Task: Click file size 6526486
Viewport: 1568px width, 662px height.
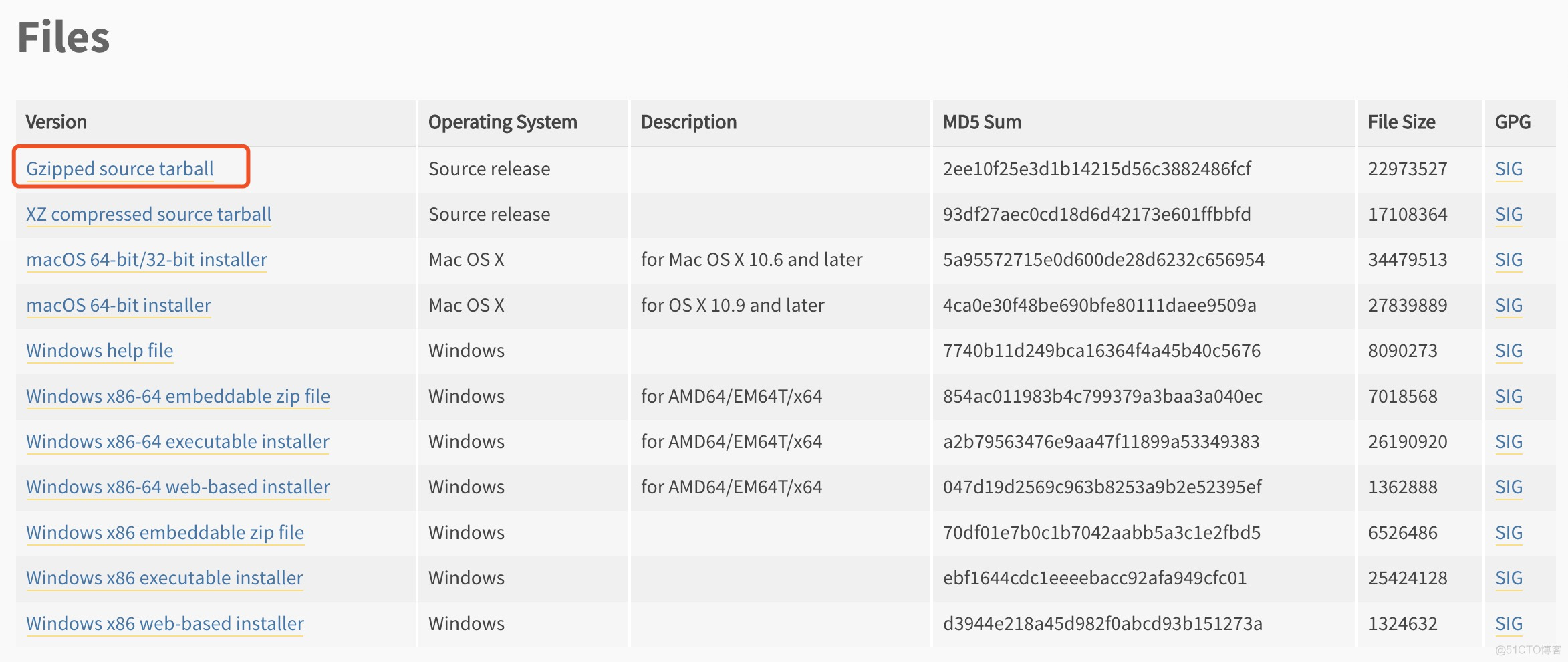Action: click(x=1402, y=533)
